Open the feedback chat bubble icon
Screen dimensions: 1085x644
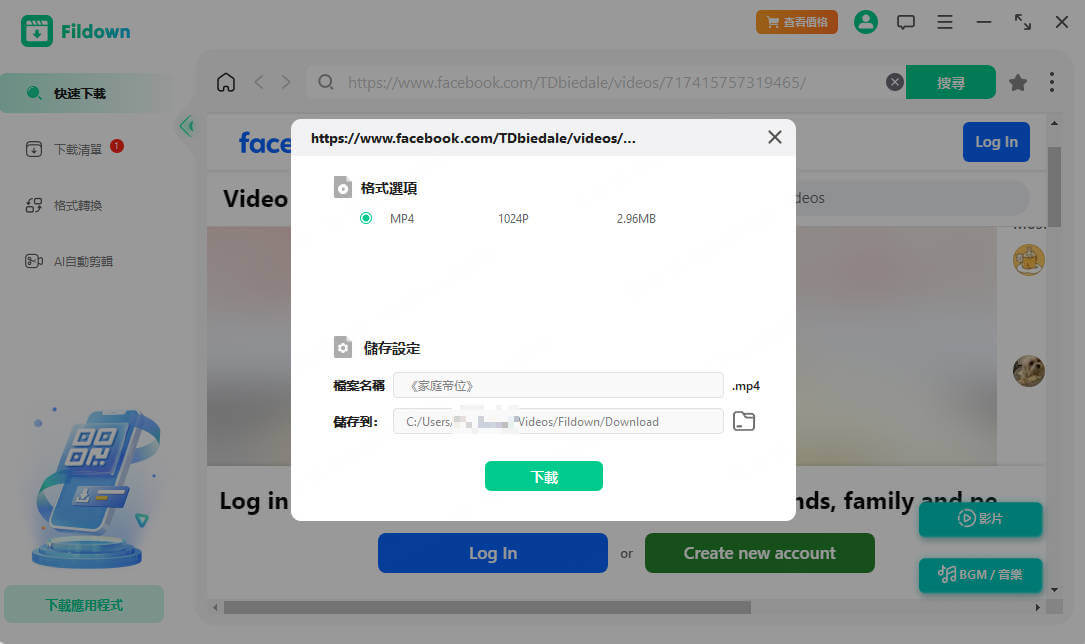tap(906, 22)
